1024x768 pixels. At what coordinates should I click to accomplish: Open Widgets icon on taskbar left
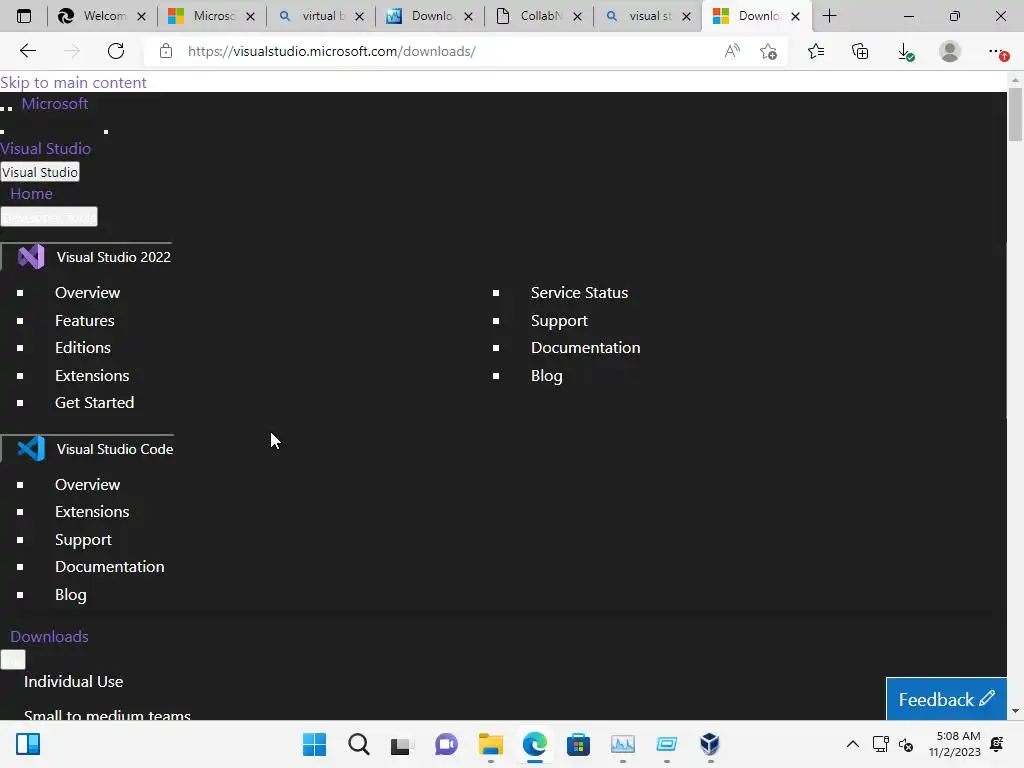tap(28, 744)
